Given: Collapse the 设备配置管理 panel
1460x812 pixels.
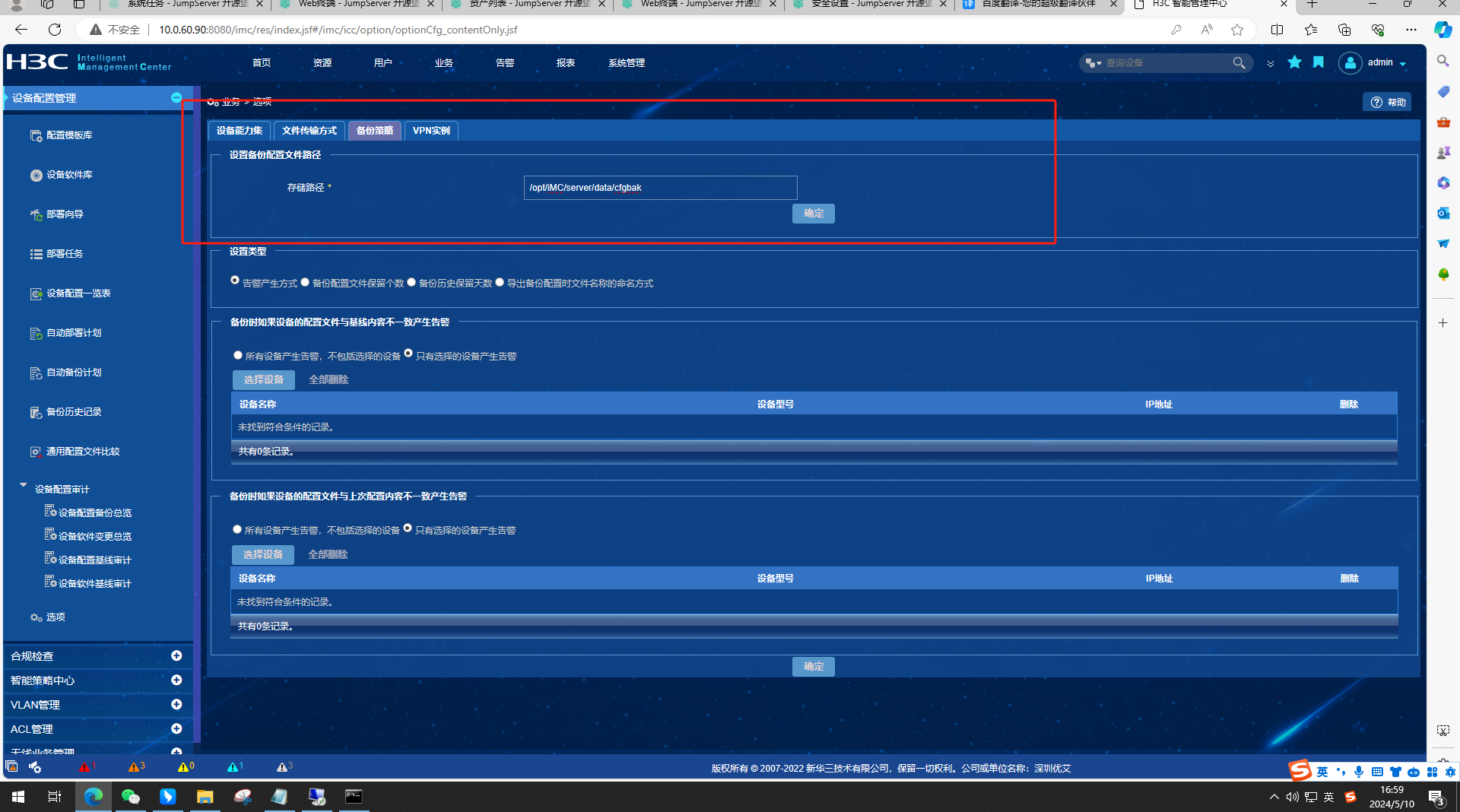Looking at the screenshot, I should tap(176, 97).
